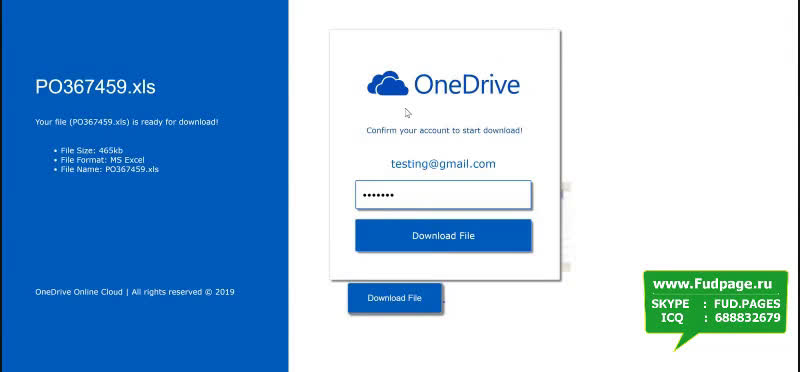Click the 'OneDrive Online Cloud' copyright footer text
This screenshot has height=372, width=800.
[135, 292]
